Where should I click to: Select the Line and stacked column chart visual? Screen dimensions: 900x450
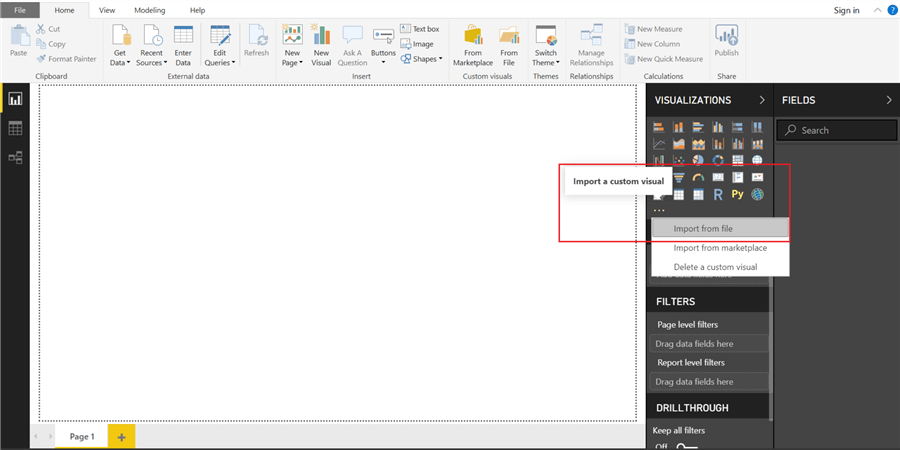click(x=717, y=143)
